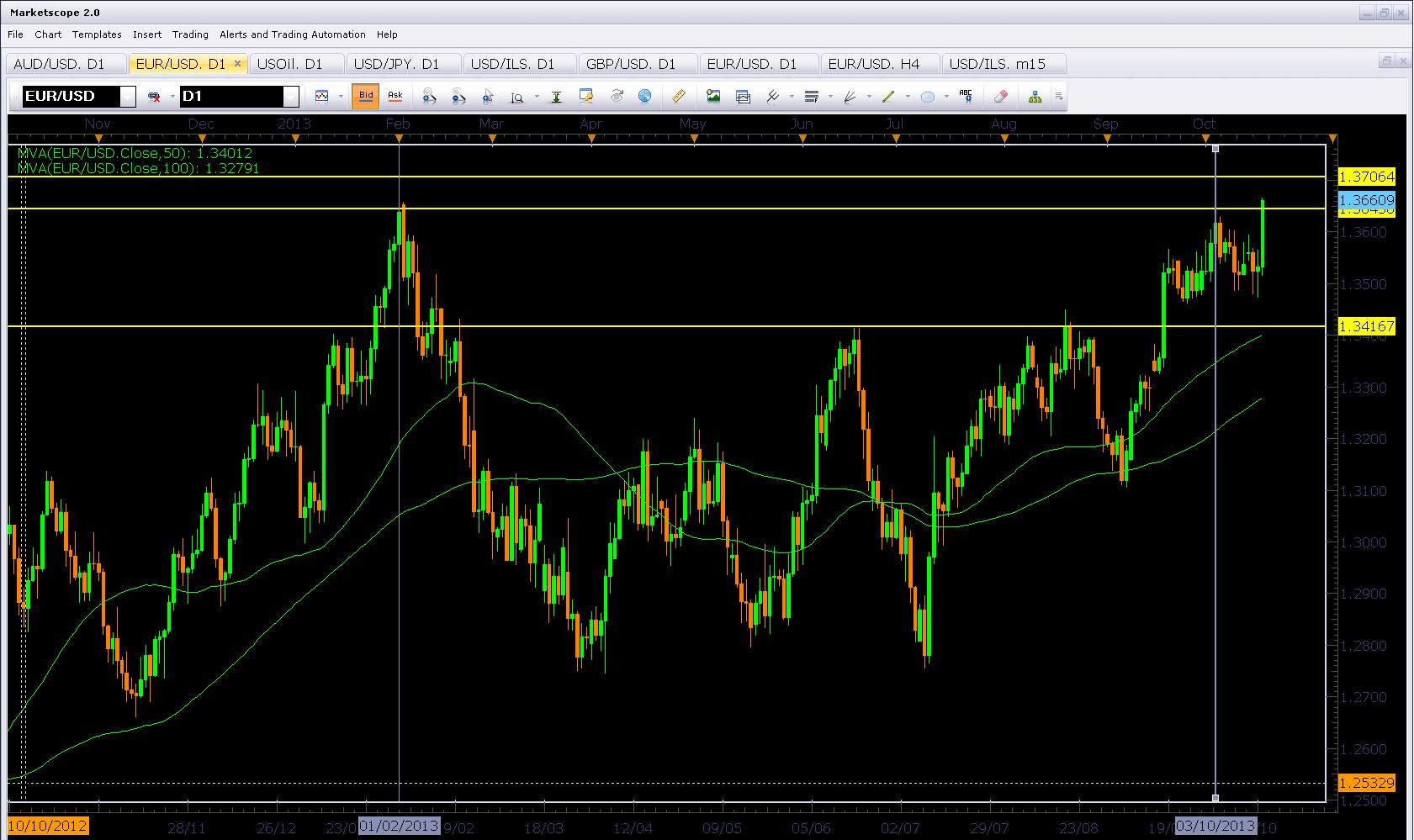The width and height of the screenshot is (1414, 840).
Task: Open the D1 timeframe dropdown
Action: tap(290, 97)
